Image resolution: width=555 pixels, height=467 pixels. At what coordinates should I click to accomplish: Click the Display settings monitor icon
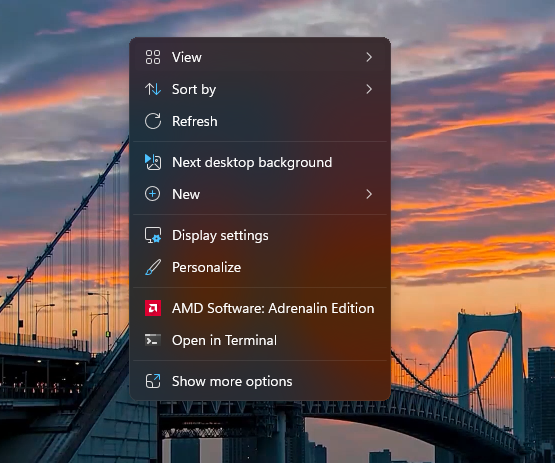[153, 235]
